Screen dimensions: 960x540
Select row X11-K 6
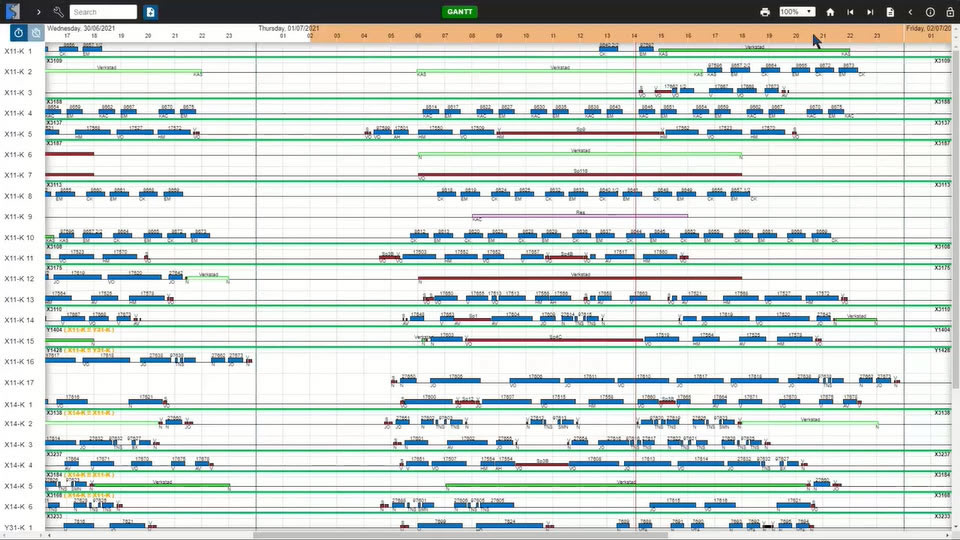[18, 155]
